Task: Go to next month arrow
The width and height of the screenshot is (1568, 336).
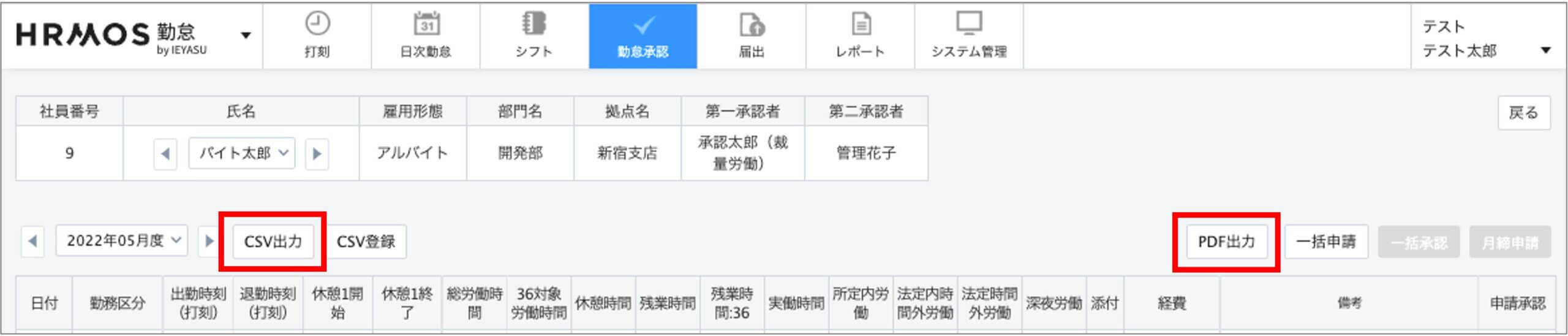Action: (209, 241)
